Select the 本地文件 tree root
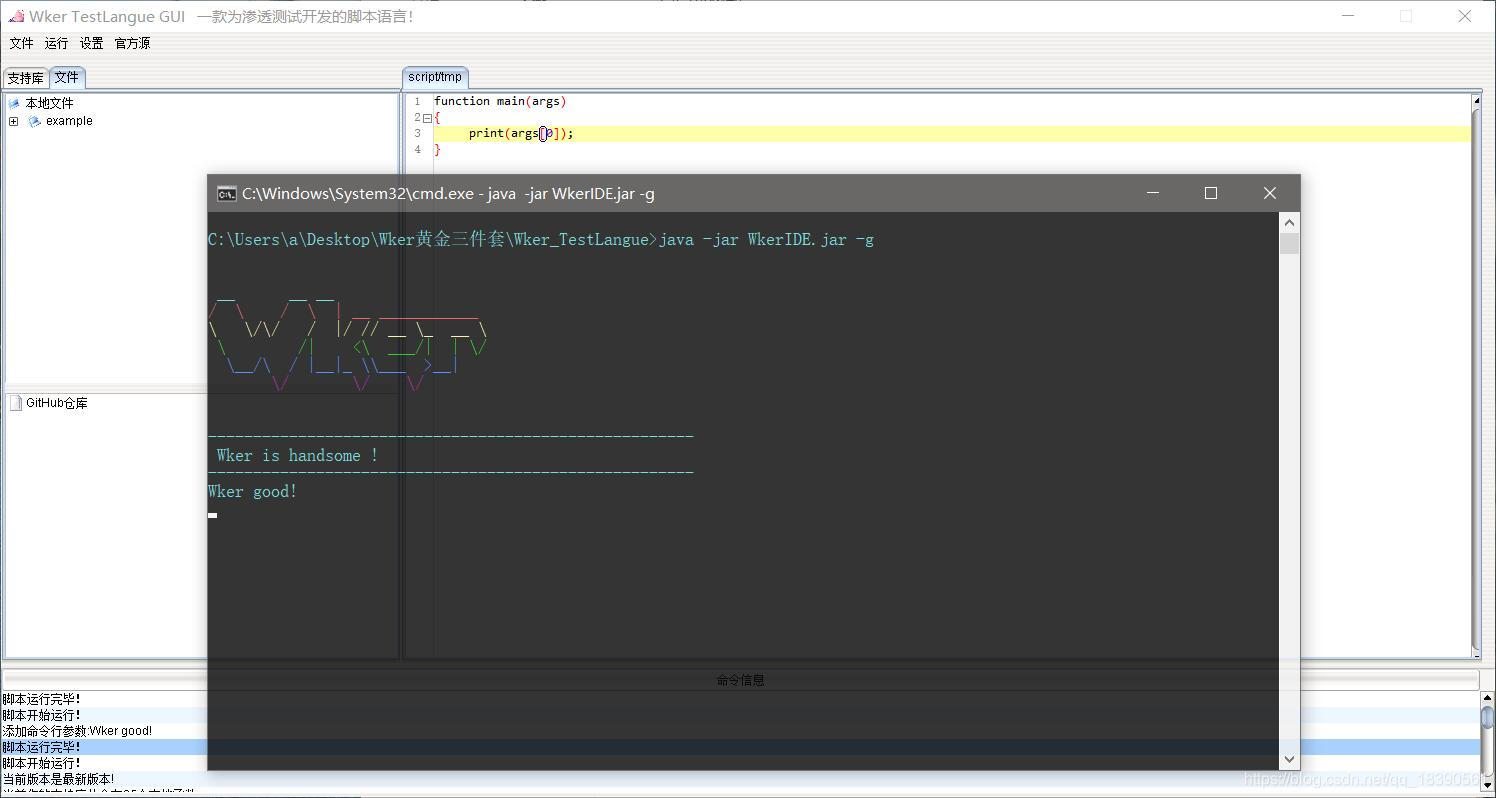The image size is (1496, 798). coord(50,103)
